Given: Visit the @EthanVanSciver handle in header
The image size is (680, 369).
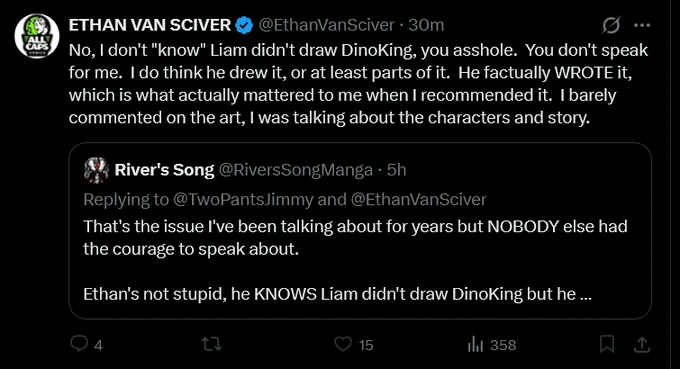Looking at the screenshot, I should [x=327, y=25].
